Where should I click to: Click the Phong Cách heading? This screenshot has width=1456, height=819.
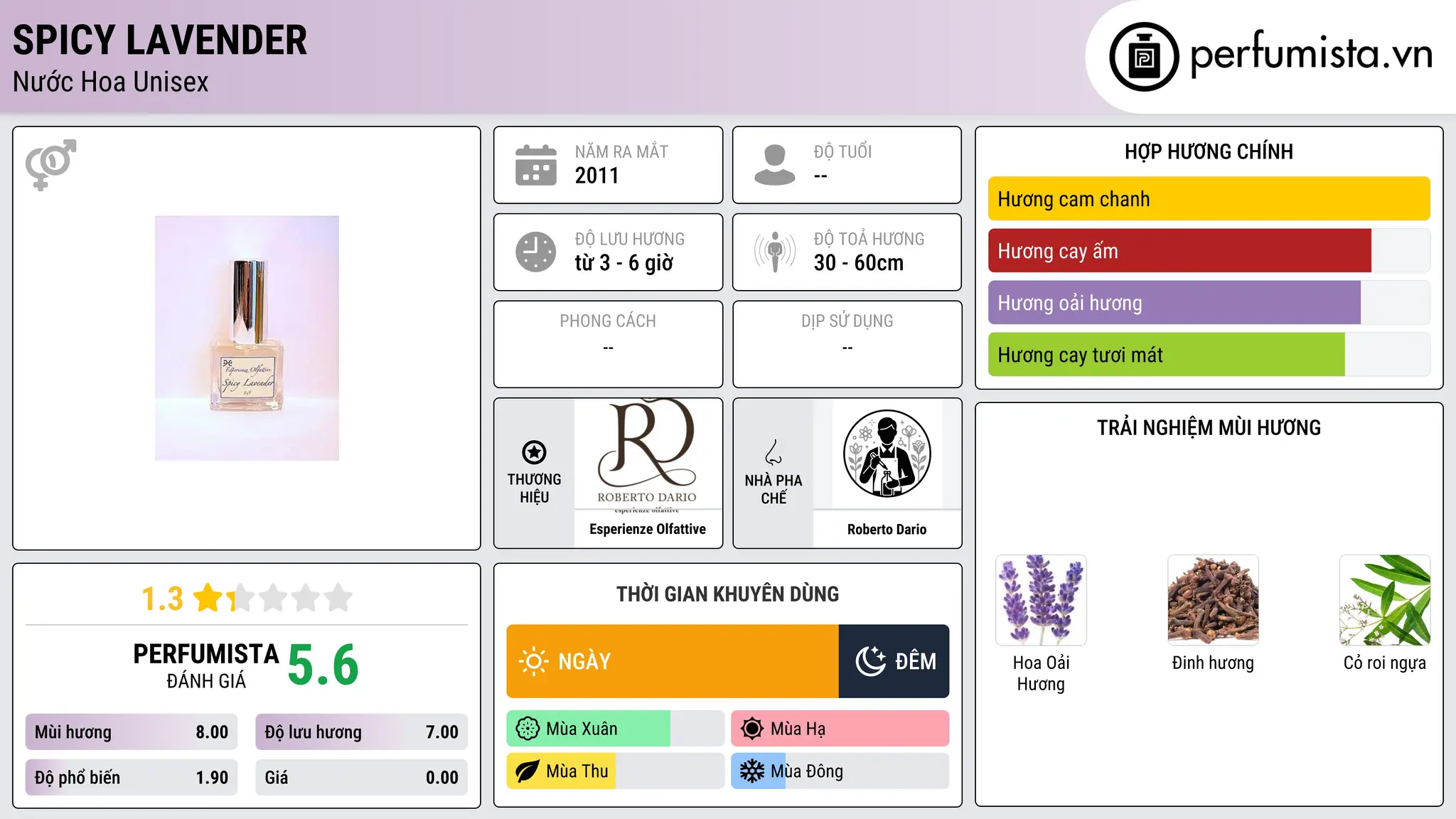(608, 321)
